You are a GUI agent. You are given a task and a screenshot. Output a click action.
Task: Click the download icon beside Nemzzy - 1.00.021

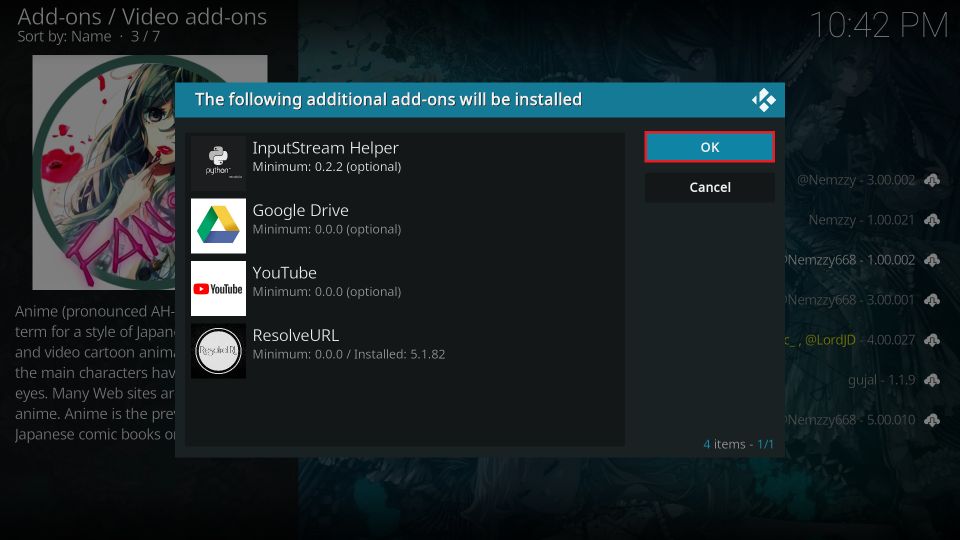932,220
